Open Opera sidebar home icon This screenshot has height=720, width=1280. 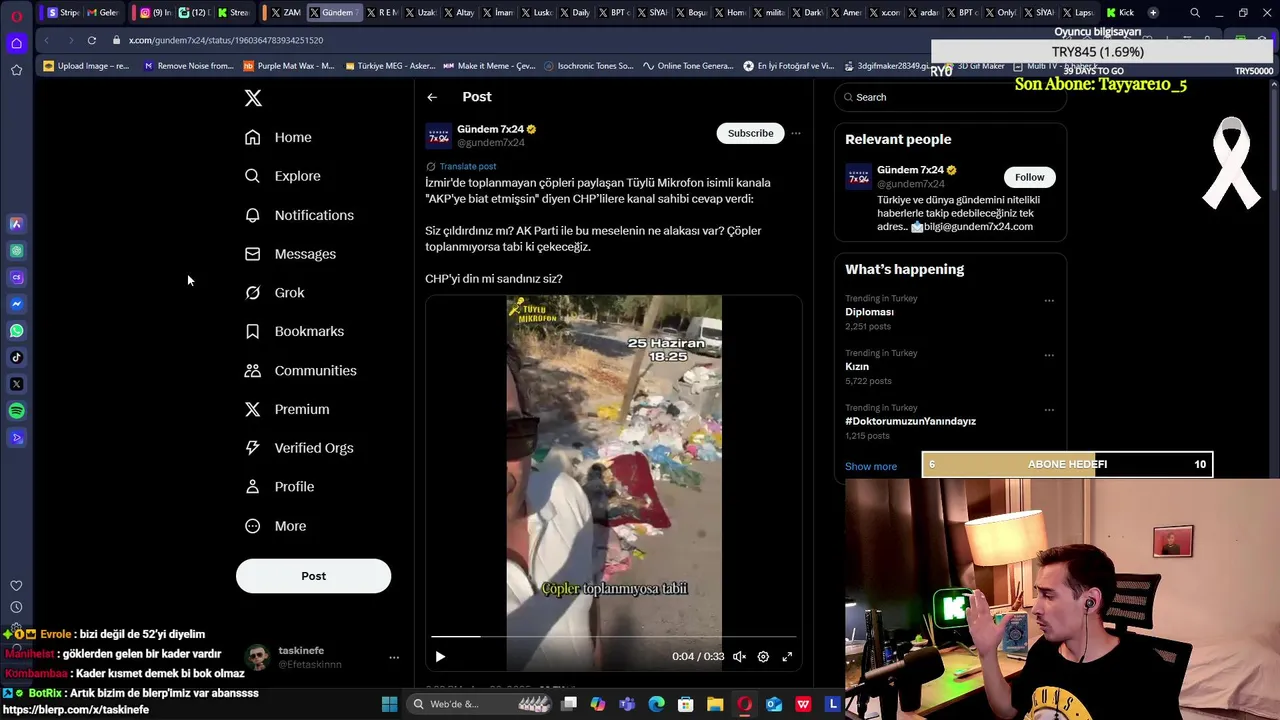tap(16, 43)
